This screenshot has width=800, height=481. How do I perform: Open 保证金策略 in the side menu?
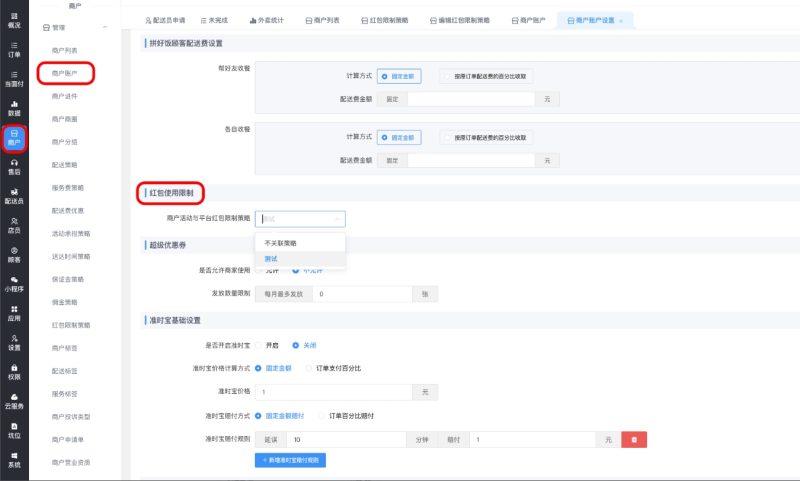(x=68, y=280)
